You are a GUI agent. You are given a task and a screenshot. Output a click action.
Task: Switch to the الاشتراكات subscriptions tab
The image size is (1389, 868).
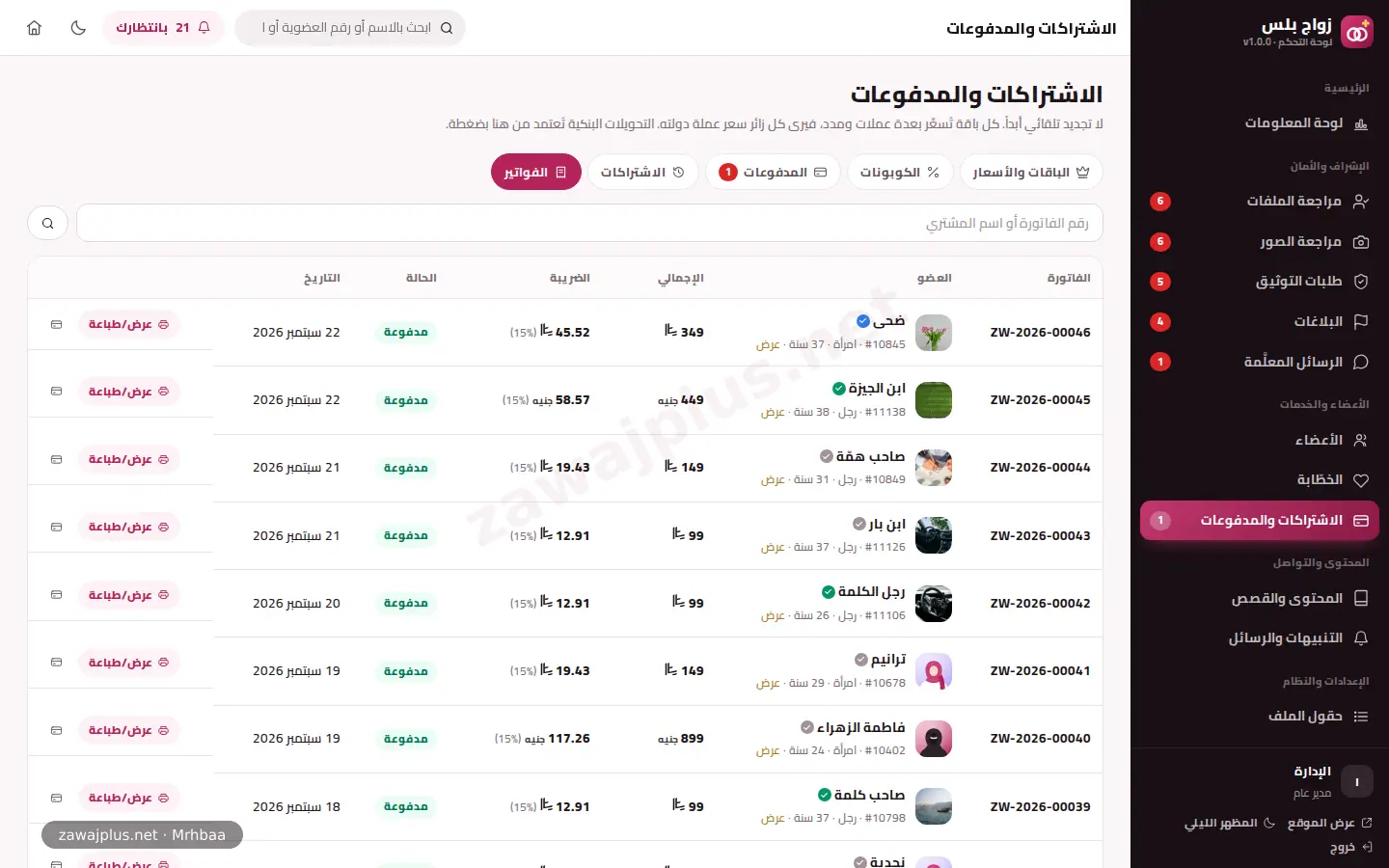tap(642, 173)
